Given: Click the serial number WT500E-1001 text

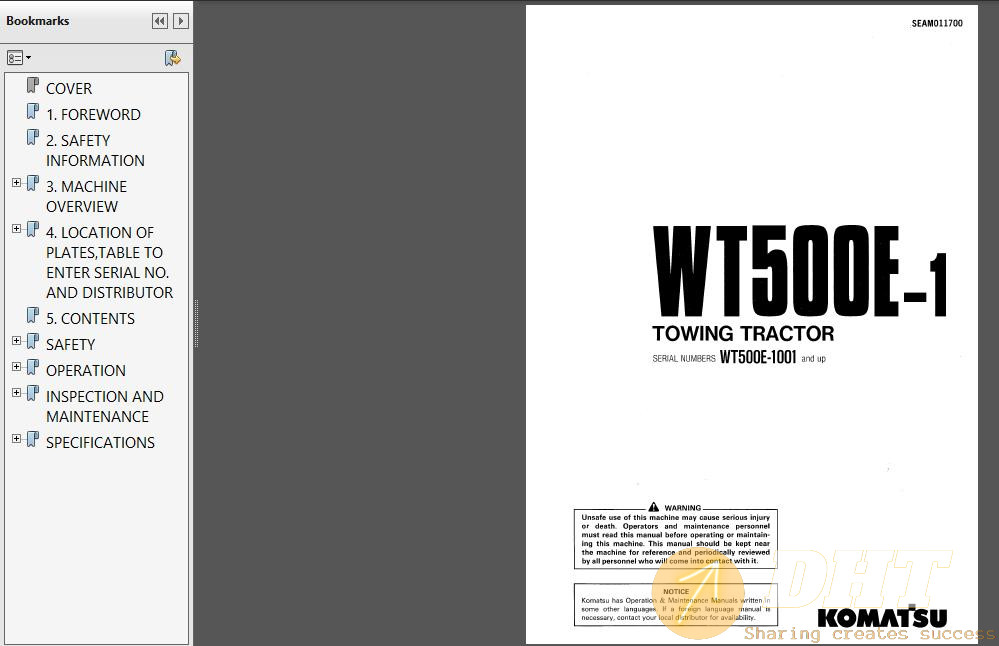Looking at the screenshot, I should click(758, 357).
